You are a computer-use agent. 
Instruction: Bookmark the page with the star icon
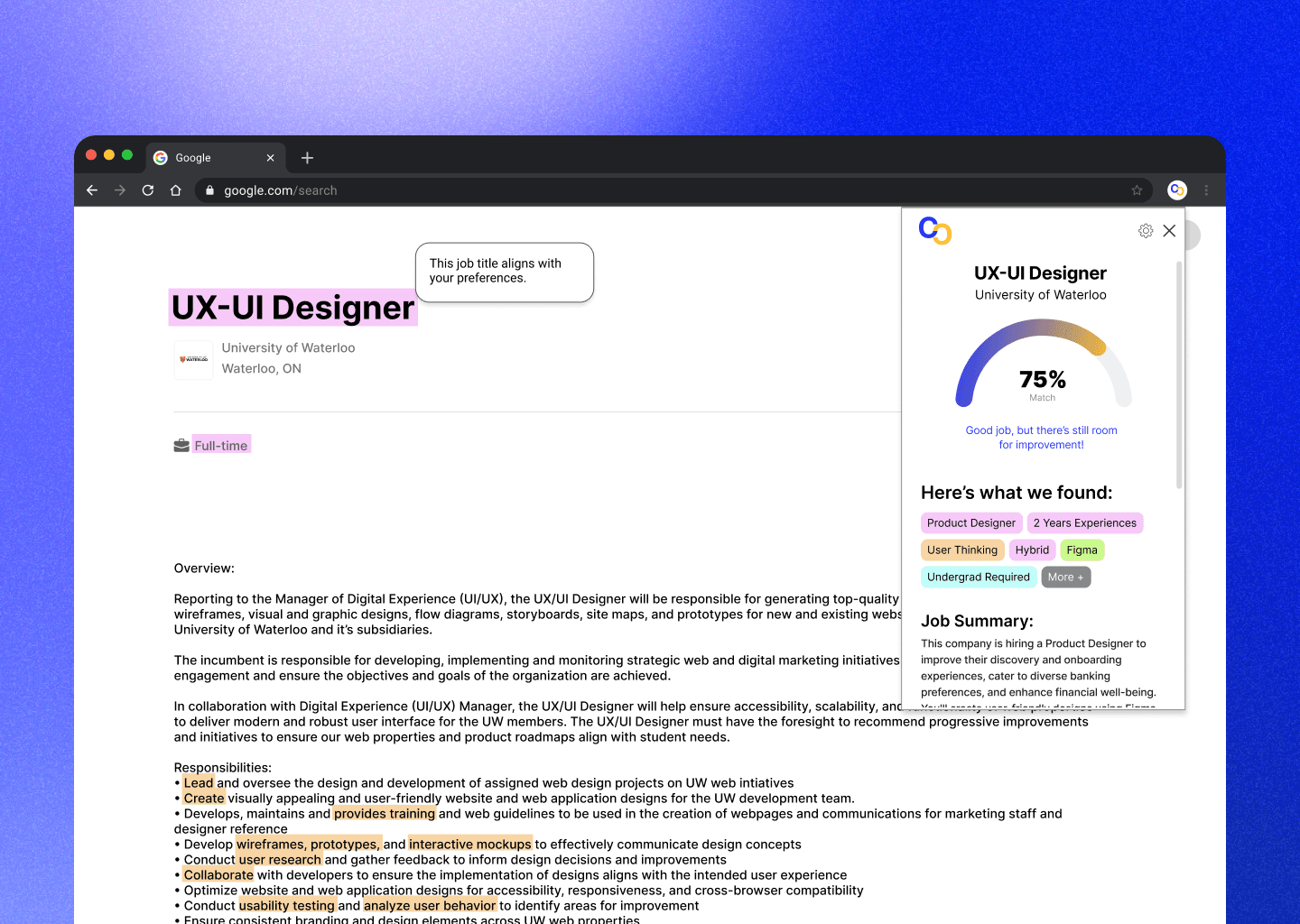[x=1137, y=190]
